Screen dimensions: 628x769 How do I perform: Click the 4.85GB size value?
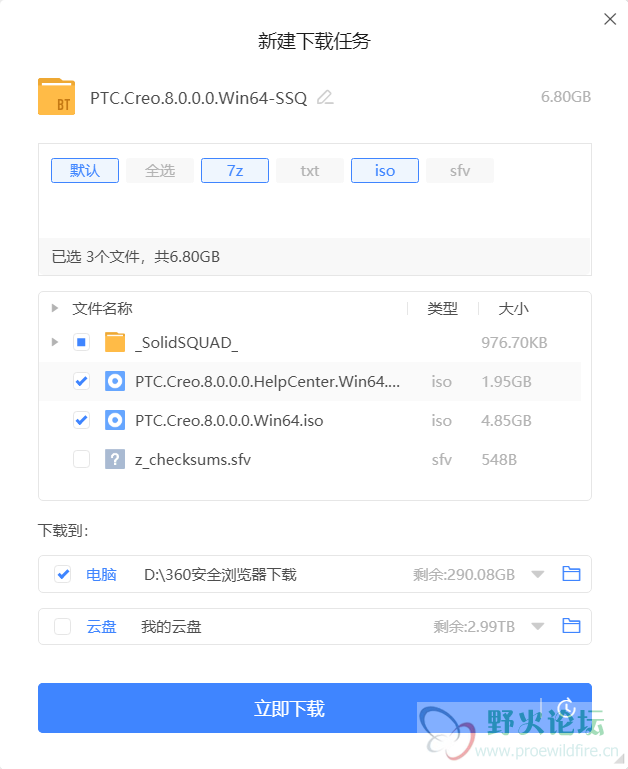pos(506,420)
